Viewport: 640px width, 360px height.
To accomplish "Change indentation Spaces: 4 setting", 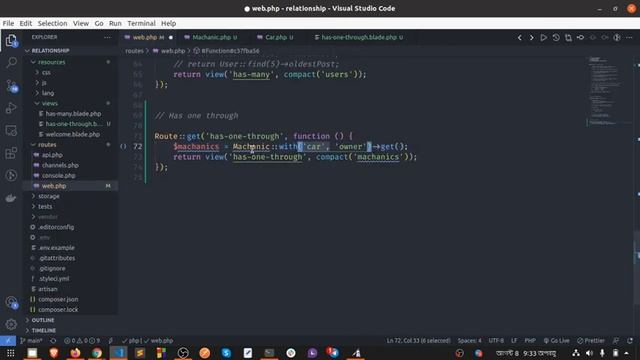I will pyautogui.click(x=469, y=340).
